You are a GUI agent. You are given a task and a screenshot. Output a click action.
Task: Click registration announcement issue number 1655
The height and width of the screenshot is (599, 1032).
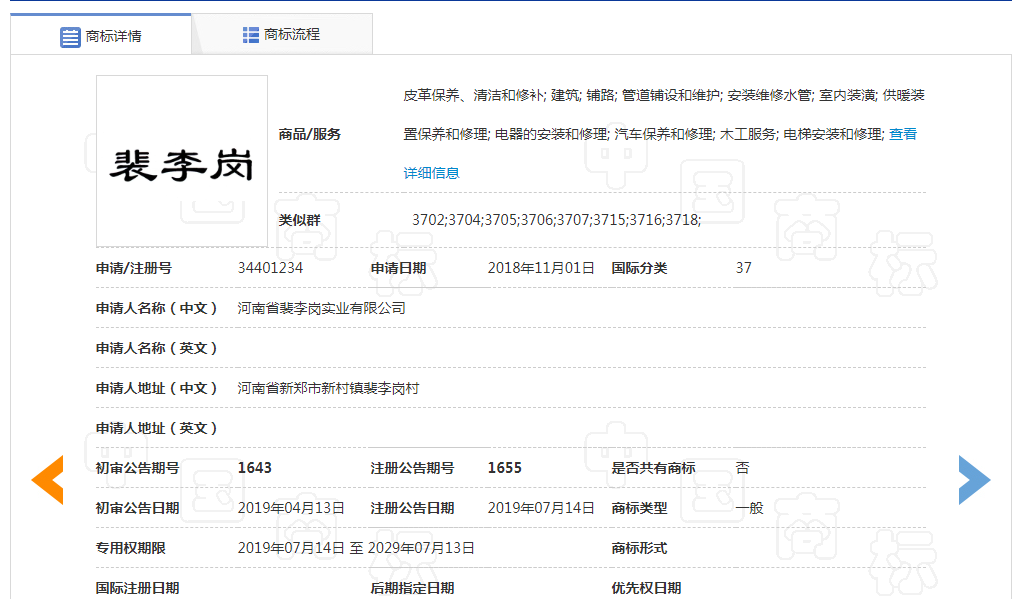[505, 468]
